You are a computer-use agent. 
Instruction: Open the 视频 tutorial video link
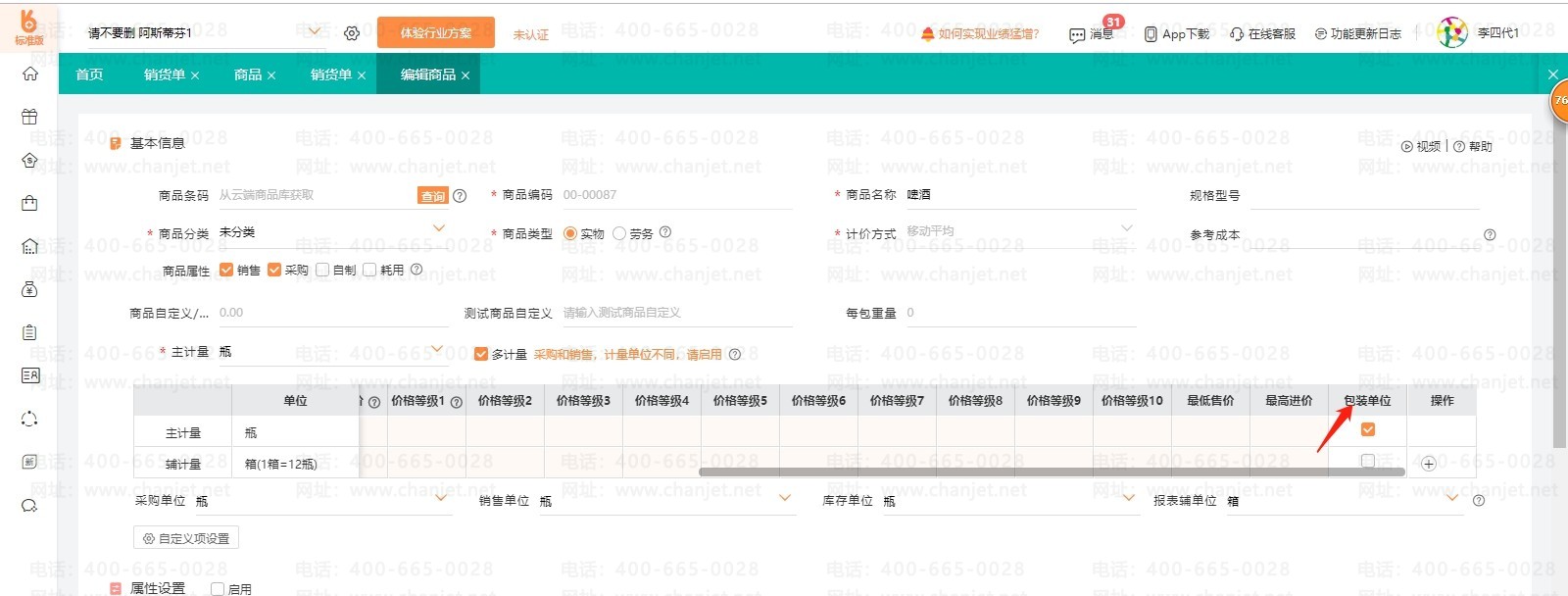pyautogui.click(x=1421, y=146)
